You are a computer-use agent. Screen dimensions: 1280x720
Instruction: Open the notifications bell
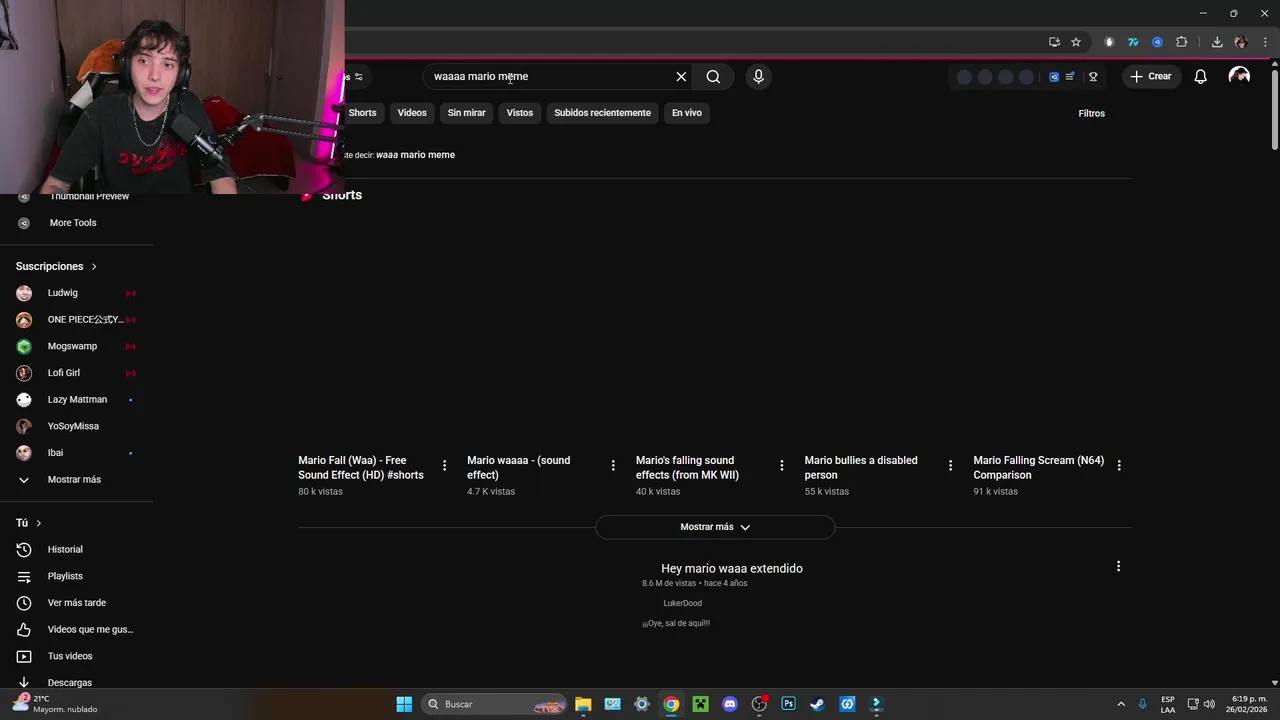pos(1201,76)
